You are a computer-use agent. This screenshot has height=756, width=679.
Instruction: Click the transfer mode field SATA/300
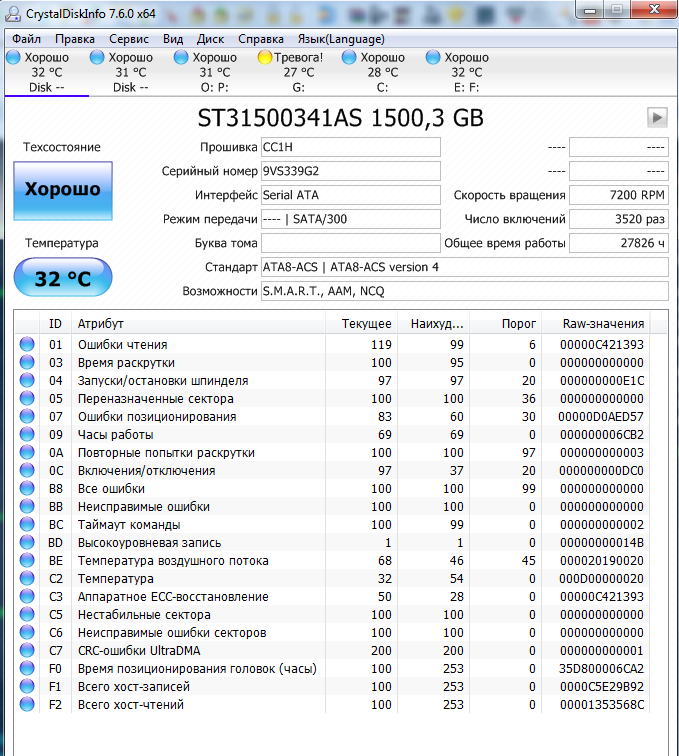tap(351, 219)
